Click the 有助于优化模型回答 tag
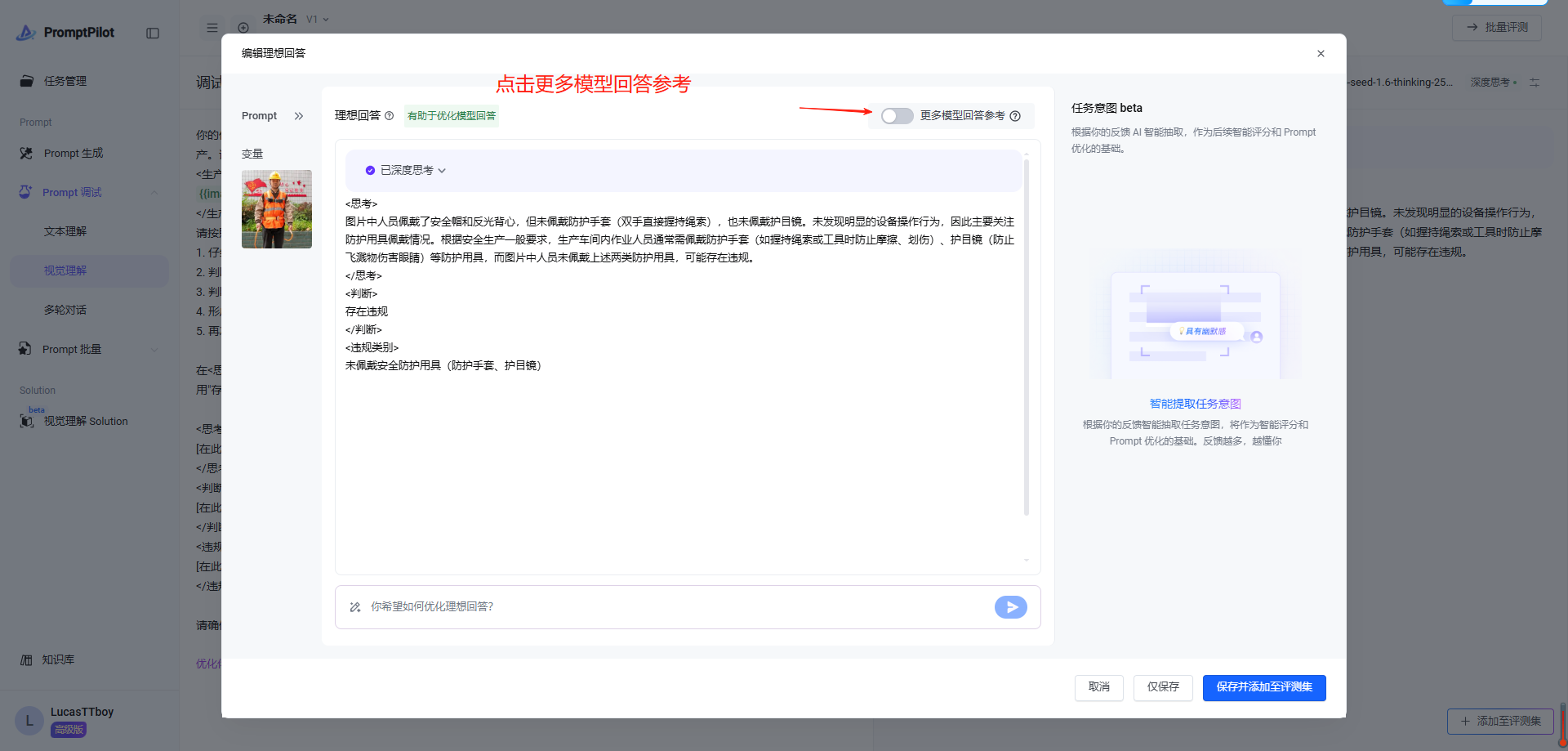Screen dimensions: 1568x751 pyautogui.click(x=452, y=116)
